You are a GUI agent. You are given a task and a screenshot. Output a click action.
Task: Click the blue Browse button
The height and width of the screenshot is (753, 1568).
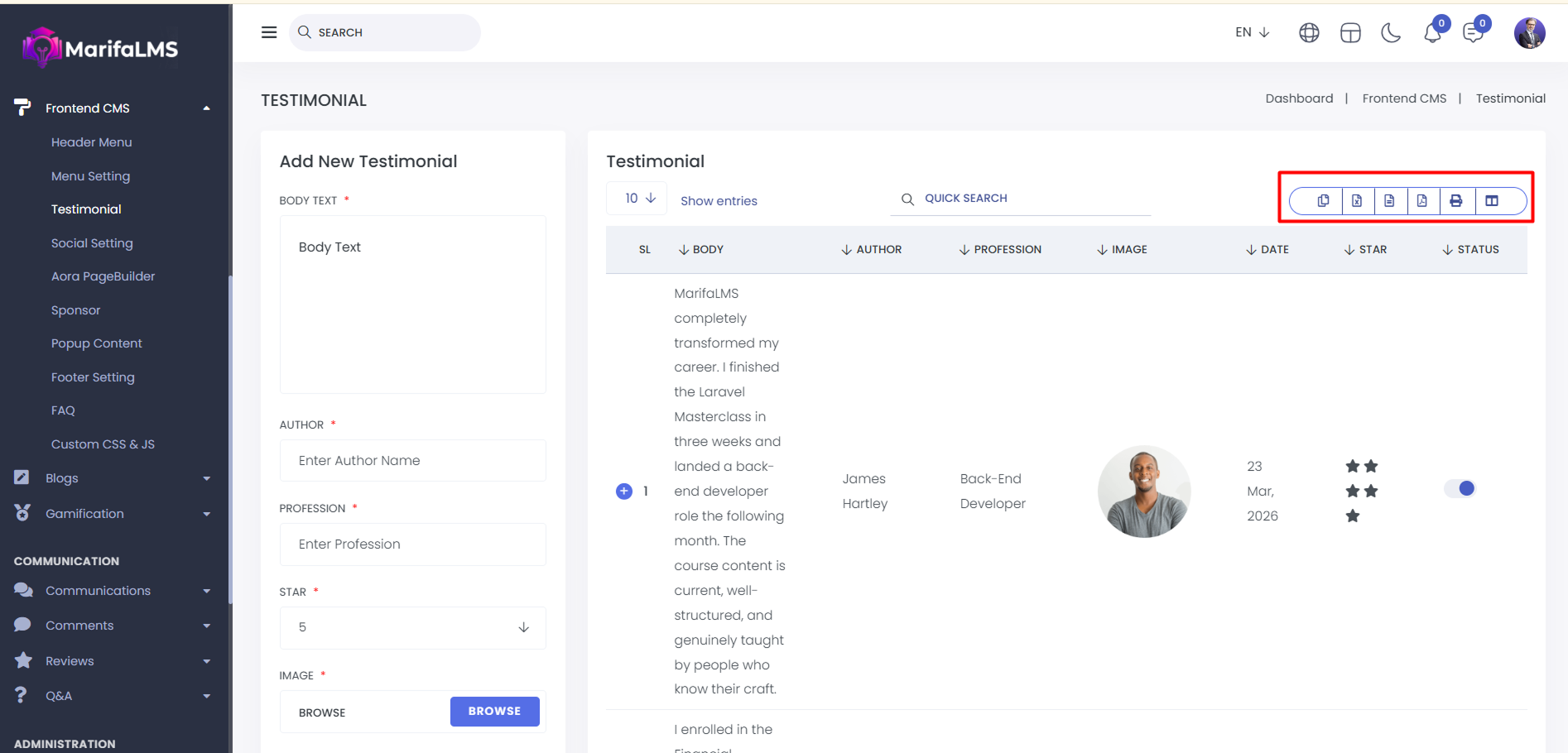pos(494,712)
